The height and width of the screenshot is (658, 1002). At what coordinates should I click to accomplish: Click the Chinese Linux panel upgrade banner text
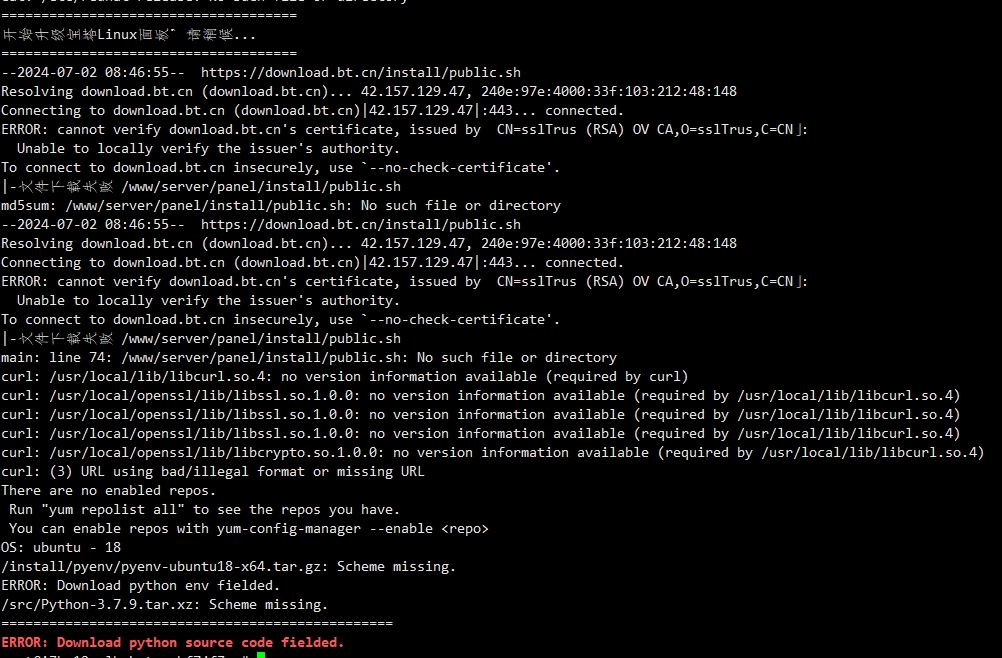pos(128,34)
